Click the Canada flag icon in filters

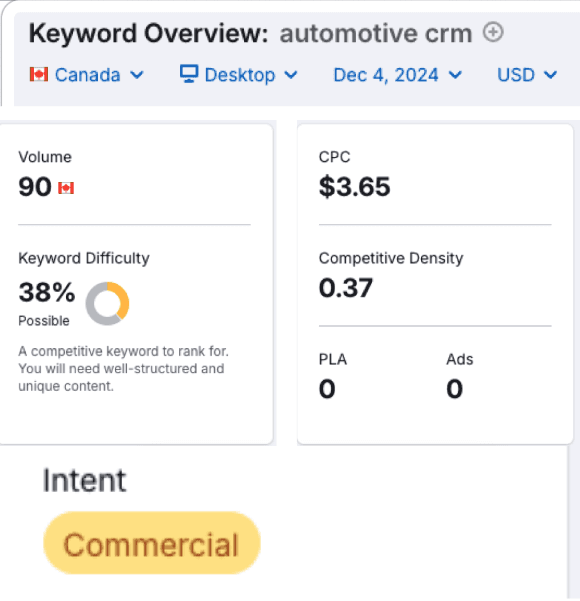[x=39, y=74]
